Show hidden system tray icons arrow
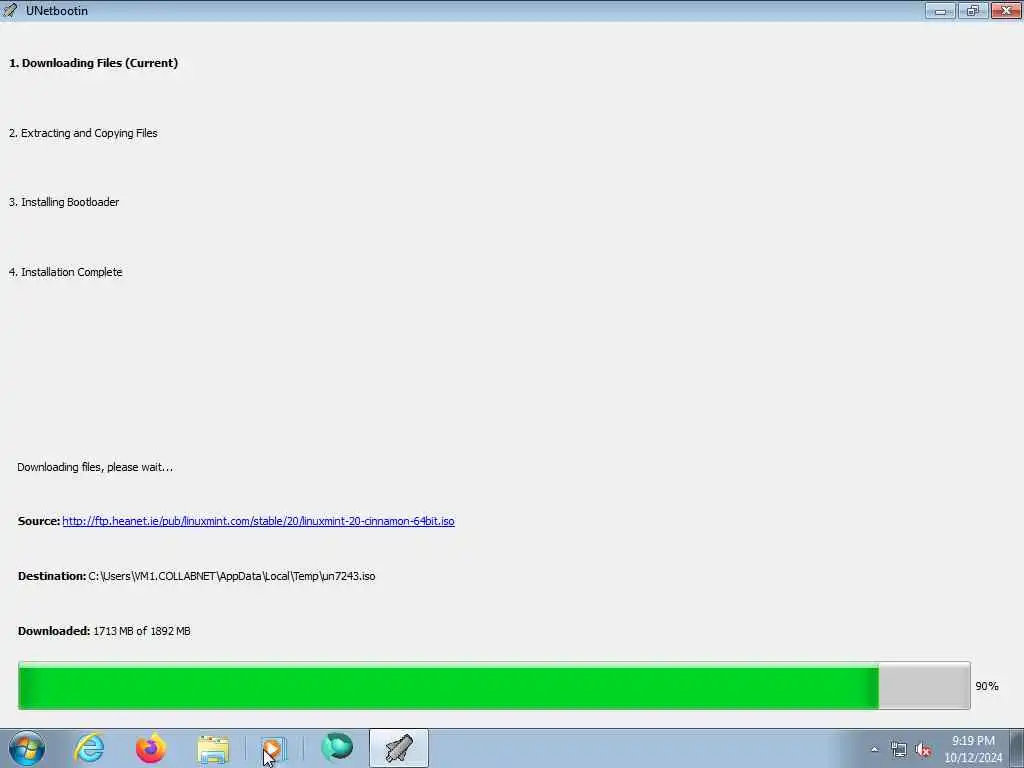Screen dimensions: 1024x768 click(874, 750)
